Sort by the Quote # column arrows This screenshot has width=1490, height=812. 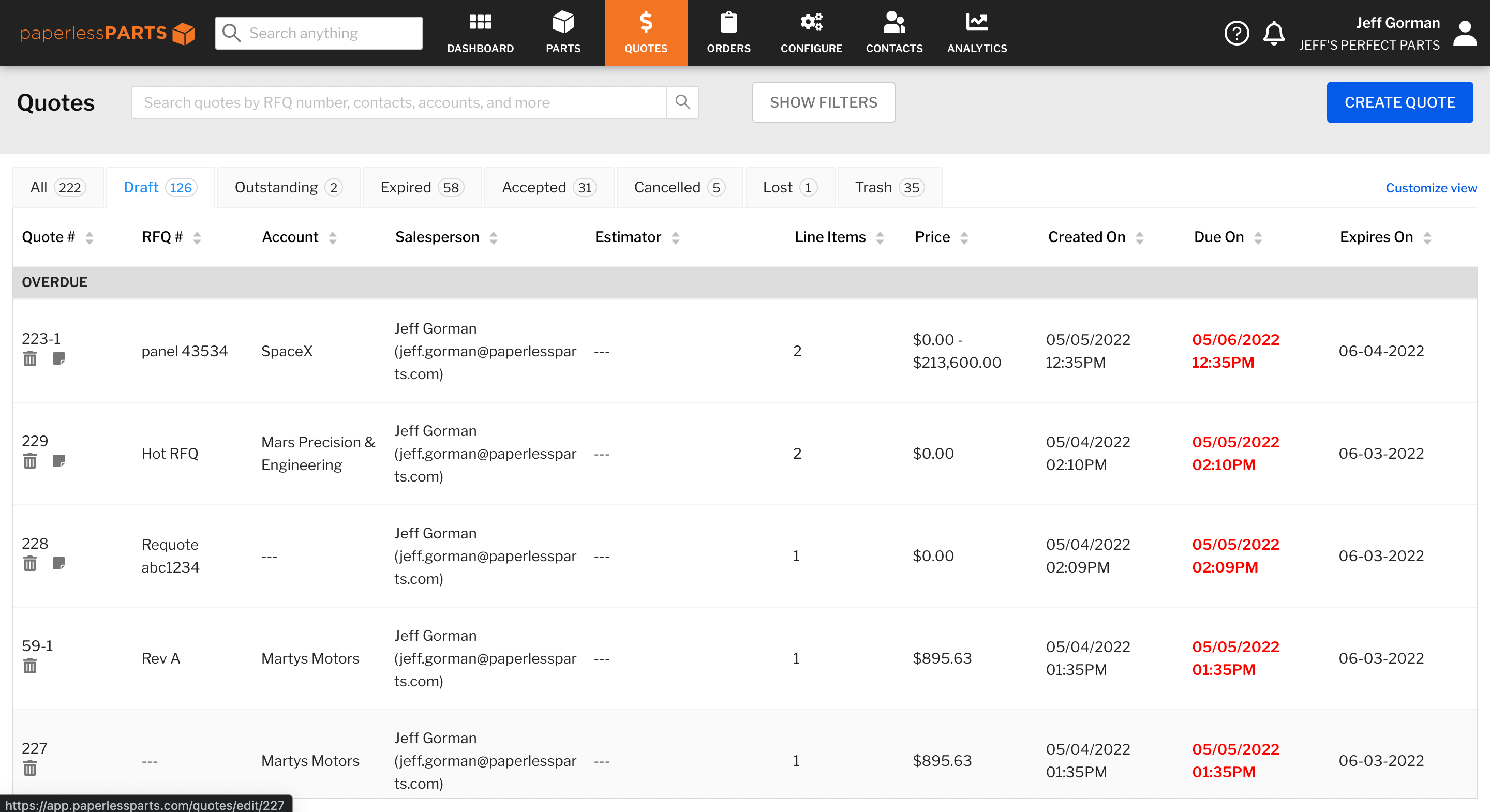click(x=90, y=237)
